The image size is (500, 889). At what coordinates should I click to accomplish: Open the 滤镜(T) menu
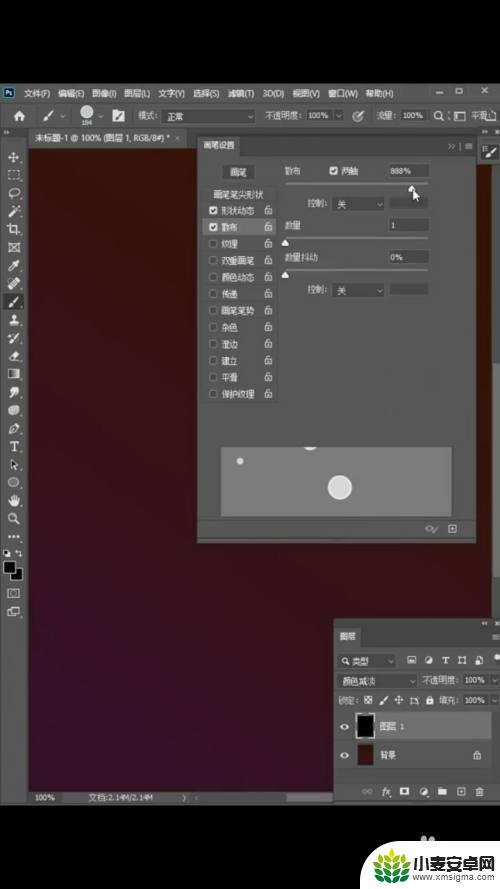[x=240, y=93]
